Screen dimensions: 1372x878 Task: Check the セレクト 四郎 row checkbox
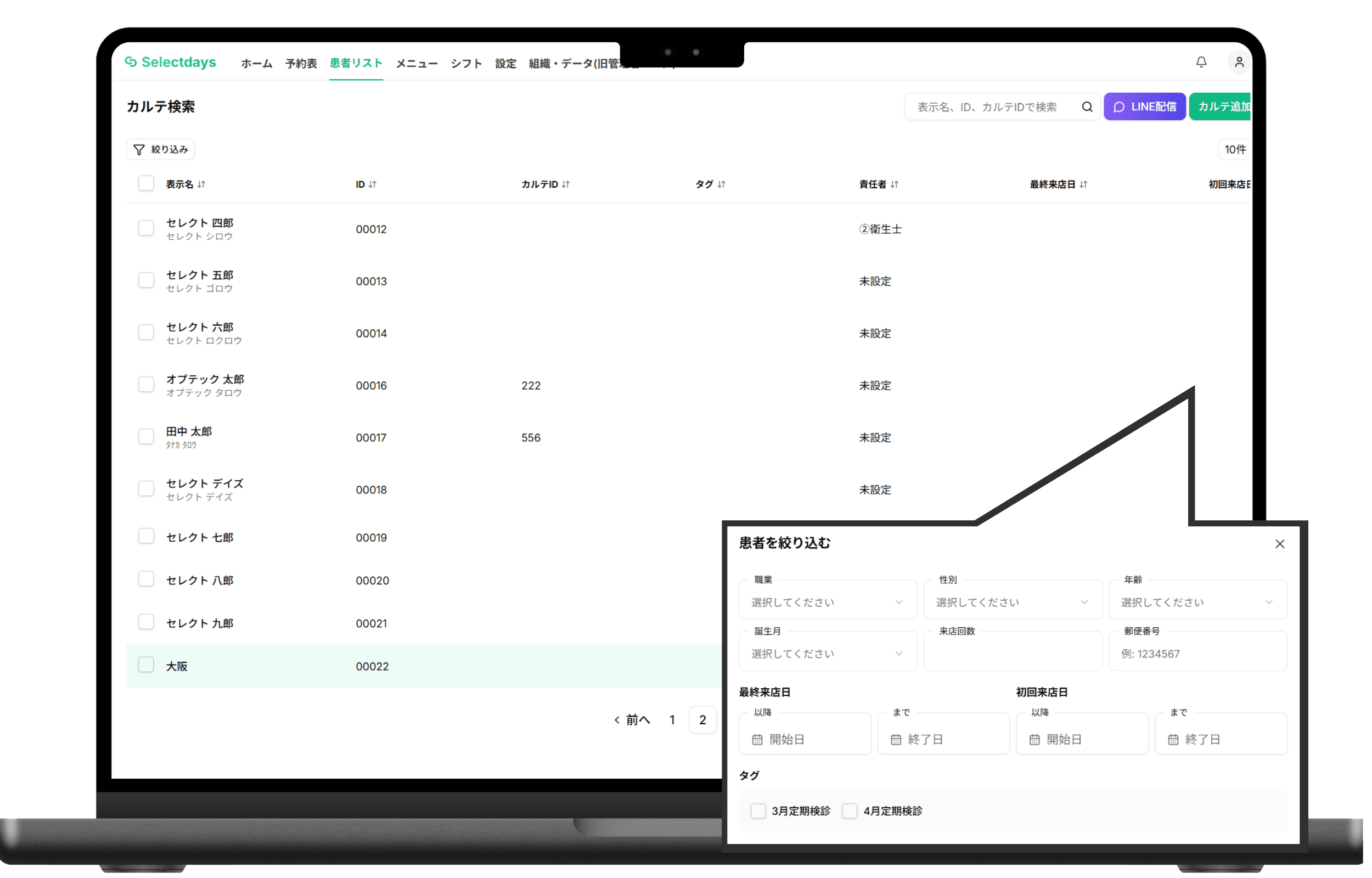pos(146,228)
